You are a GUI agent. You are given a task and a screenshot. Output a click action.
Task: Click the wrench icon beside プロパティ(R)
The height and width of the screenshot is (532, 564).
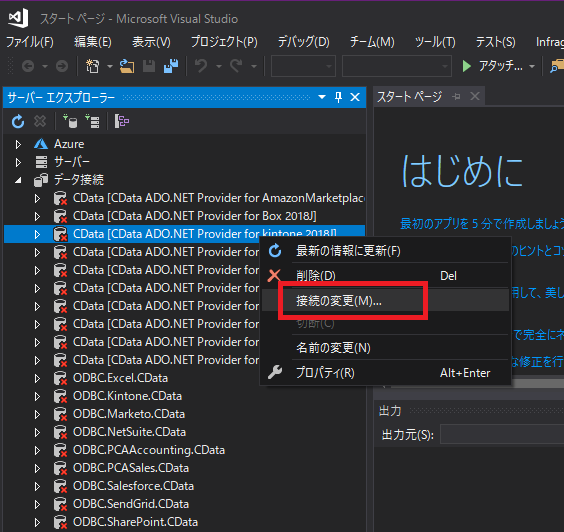coord(275,372)
